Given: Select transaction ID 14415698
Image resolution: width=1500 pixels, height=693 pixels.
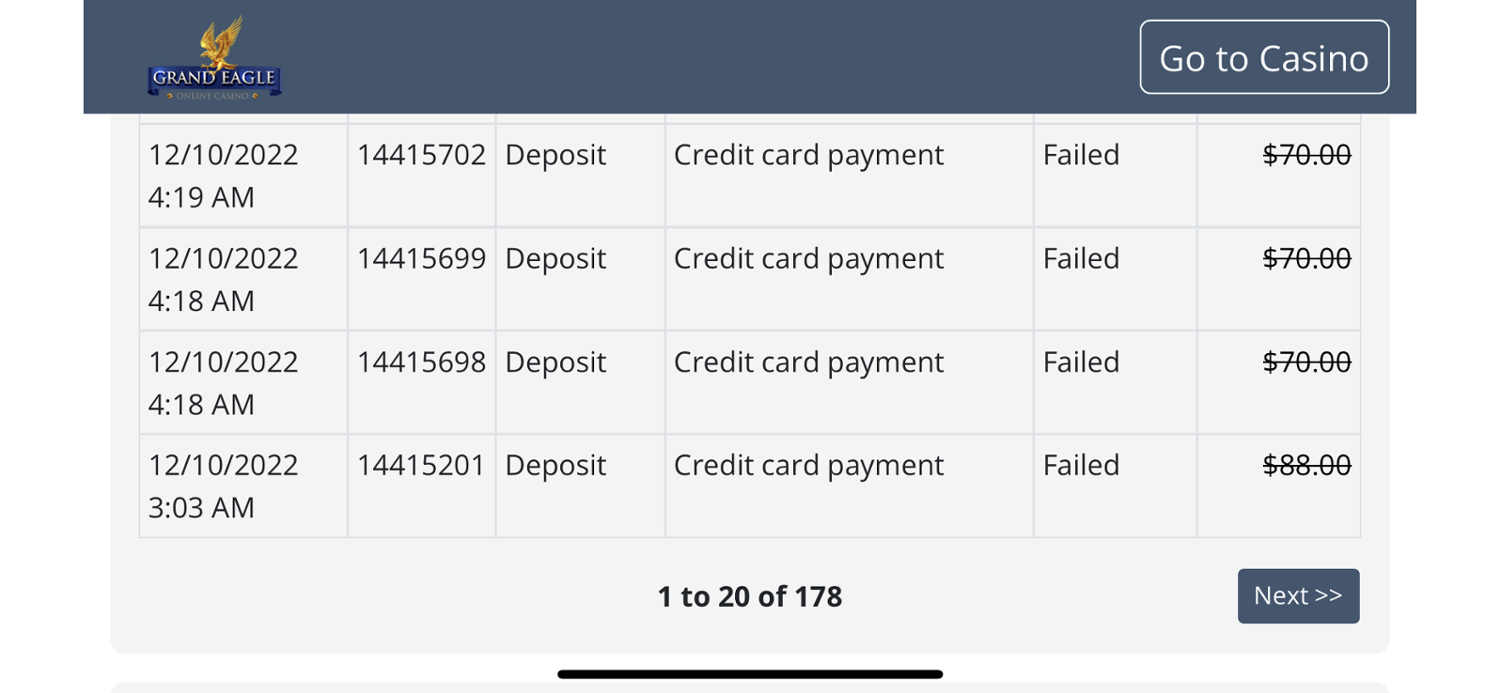Looking at the screenshot, I should pyautogui.click(x=421, y=362).
